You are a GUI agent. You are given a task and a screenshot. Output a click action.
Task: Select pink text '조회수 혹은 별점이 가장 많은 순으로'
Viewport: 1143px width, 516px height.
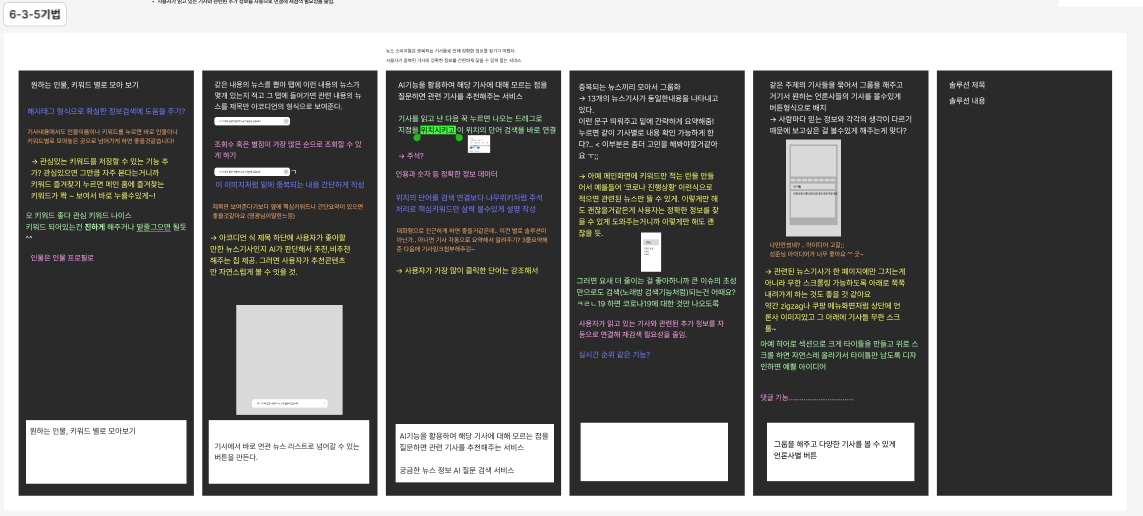pyautogui.click(x=286, y=149)
